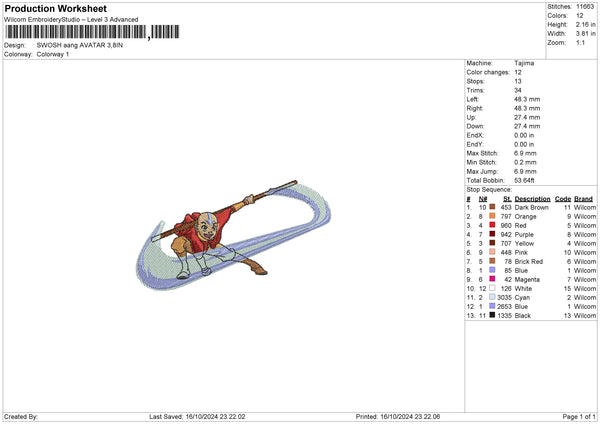Image resolution: width=600 pixels, height=424 pixels.
Task: Click the 'Brand' column header
Action: point(583,199)
